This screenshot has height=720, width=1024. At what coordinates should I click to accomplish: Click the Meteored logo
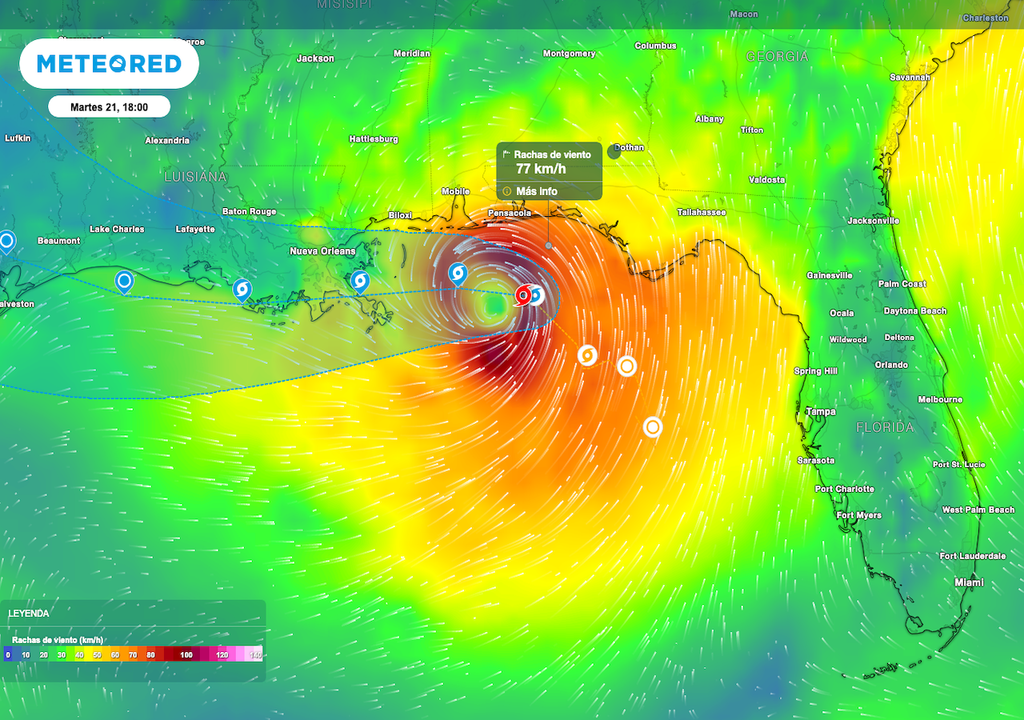coord(109,64)
